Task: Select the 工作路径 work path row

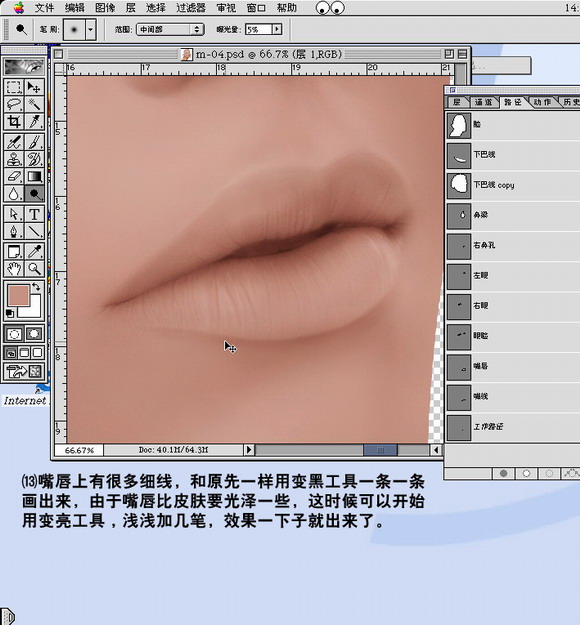Action: click(x=513, y=427)
